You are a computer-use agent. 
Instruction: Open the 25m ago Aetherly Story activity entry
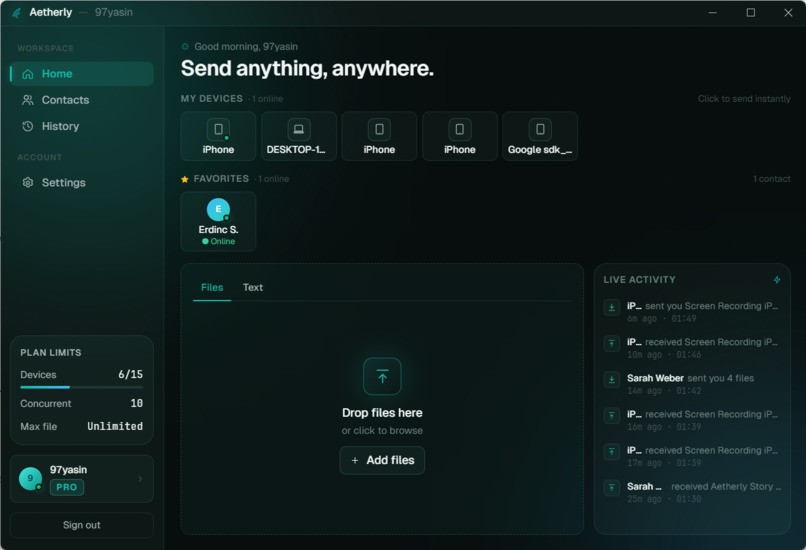tap(692, 492)
